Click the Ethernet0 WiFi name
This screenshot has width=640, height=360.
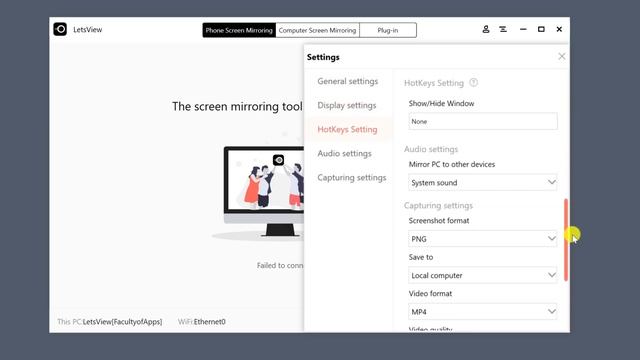209,322
